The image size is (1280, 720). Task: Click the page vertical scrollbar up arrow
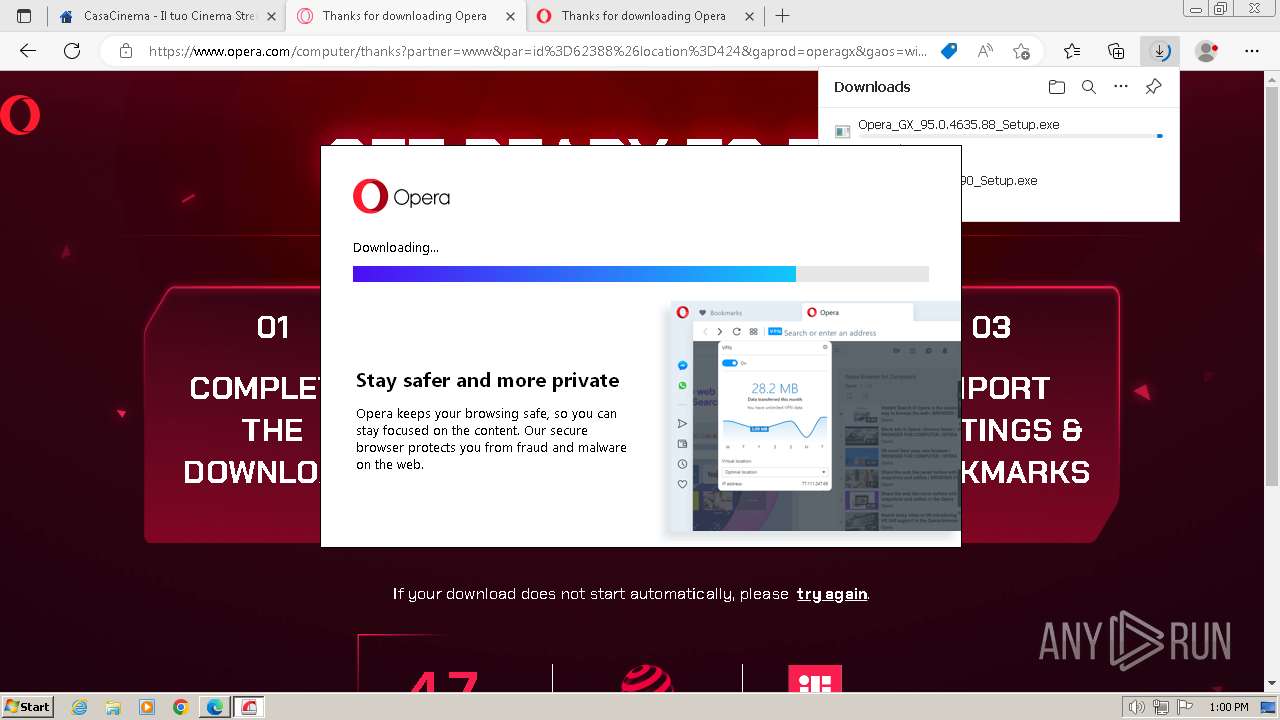pyautogui.click(x=1272, y=78)
